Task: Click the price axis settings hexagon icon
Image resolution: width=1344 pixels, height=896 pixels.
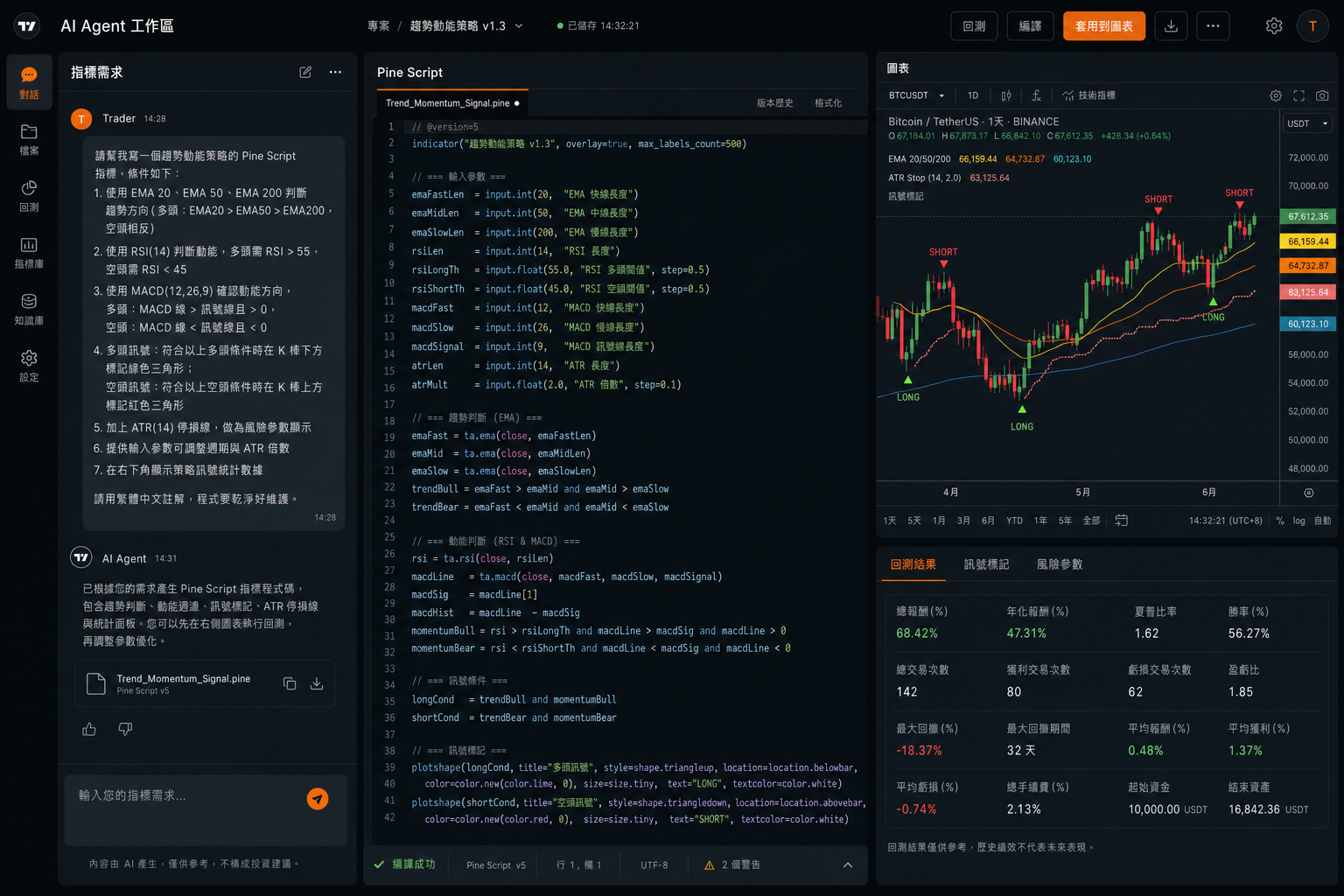Action: click(x=1309, y=493)
